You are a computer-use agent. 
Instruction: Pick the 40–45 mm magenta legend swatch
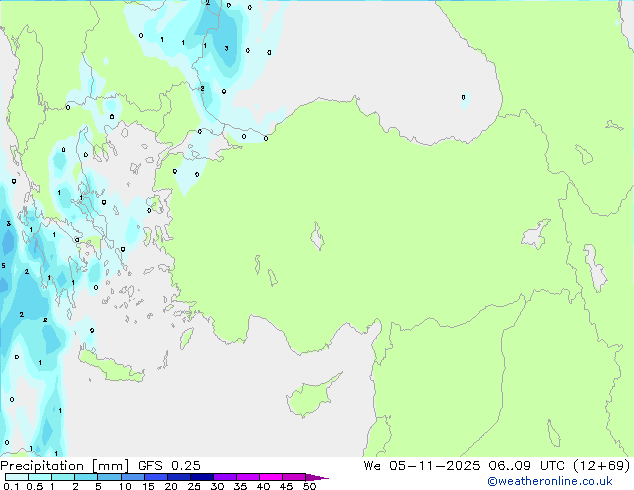tap(271, 477)
